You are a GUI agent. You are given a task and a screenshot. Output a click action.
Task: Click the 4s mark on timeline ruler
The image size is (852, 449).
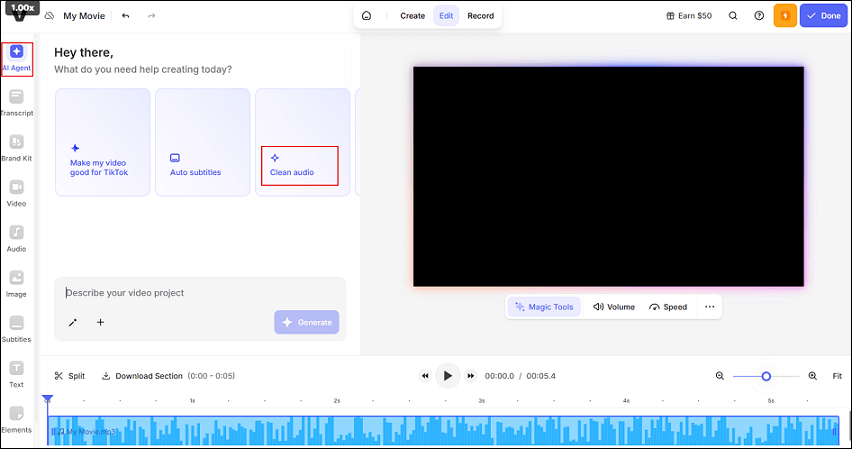(626, 401)
